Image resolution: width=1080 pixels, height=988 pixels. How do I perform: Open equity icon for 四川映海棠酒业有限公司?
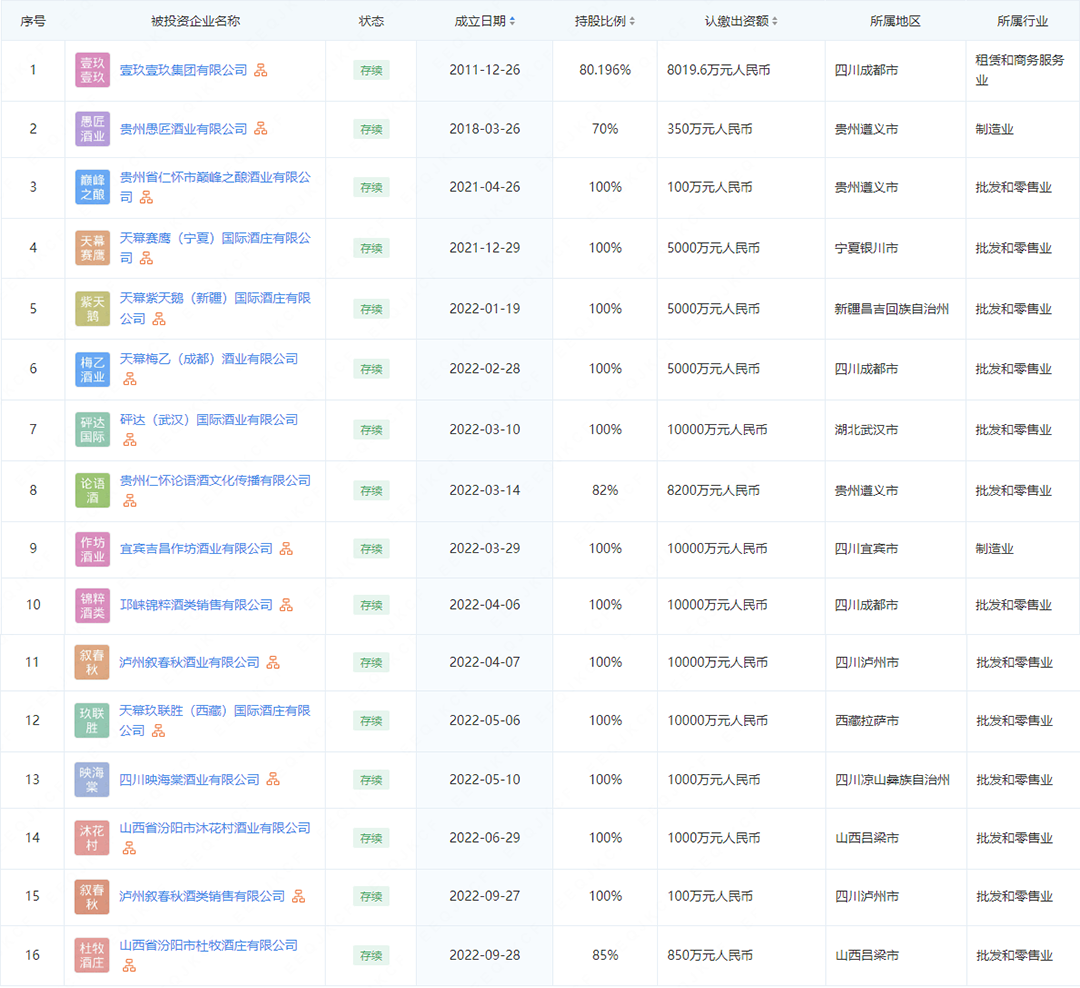click(273, 780)
